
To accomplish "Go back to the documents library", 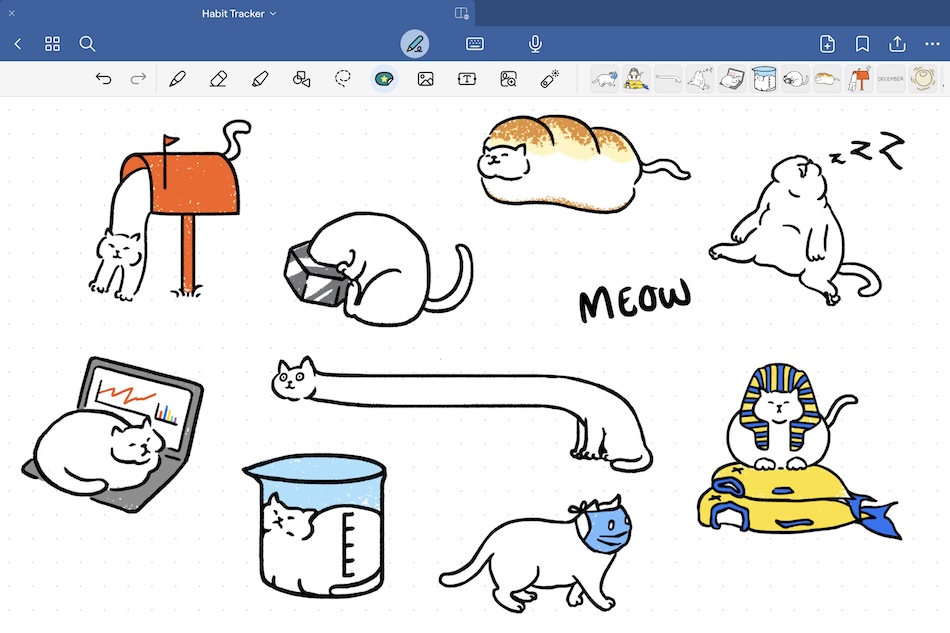I will (18, 44).
